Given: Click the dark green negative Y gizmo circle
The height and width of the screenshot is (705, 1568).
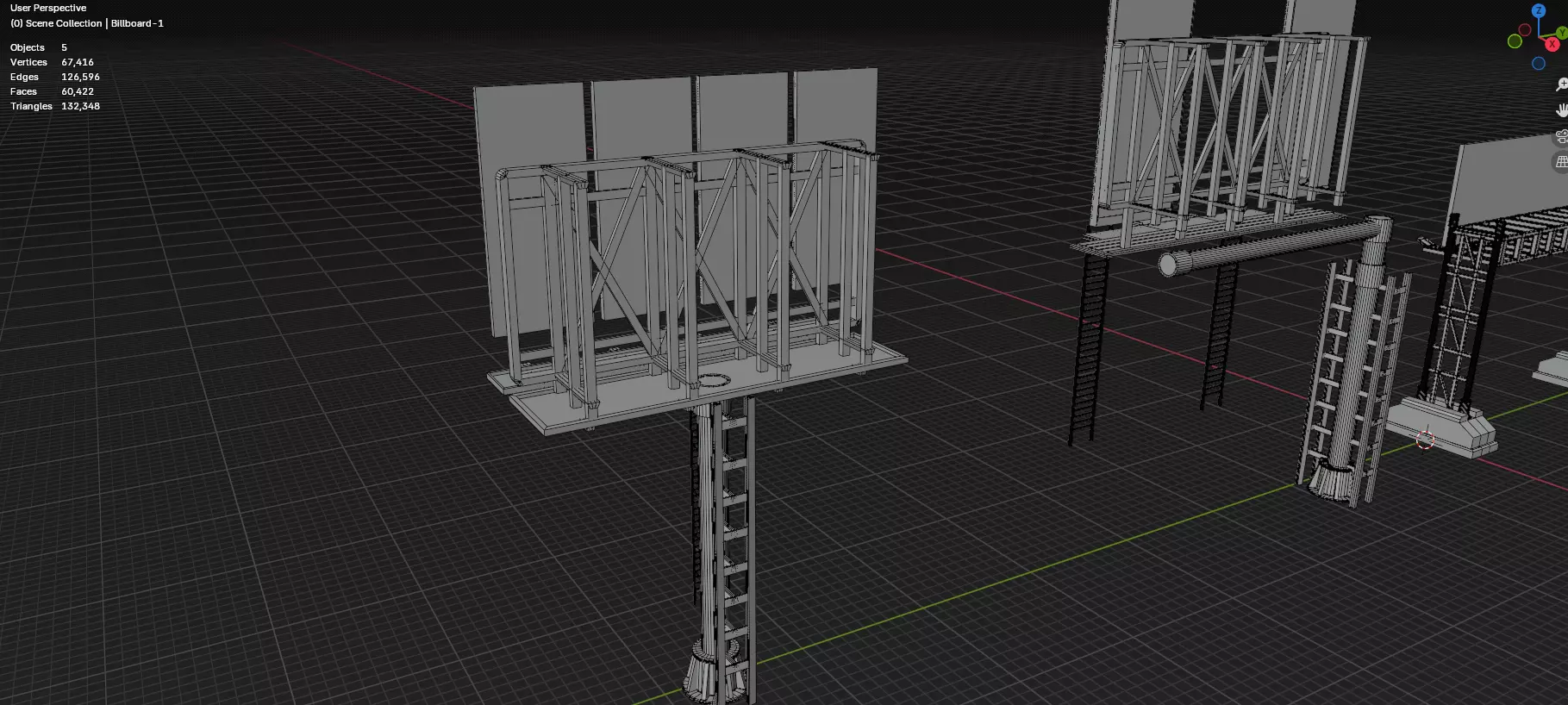Looking at the screenshot, I should [x=1515, y=41].
